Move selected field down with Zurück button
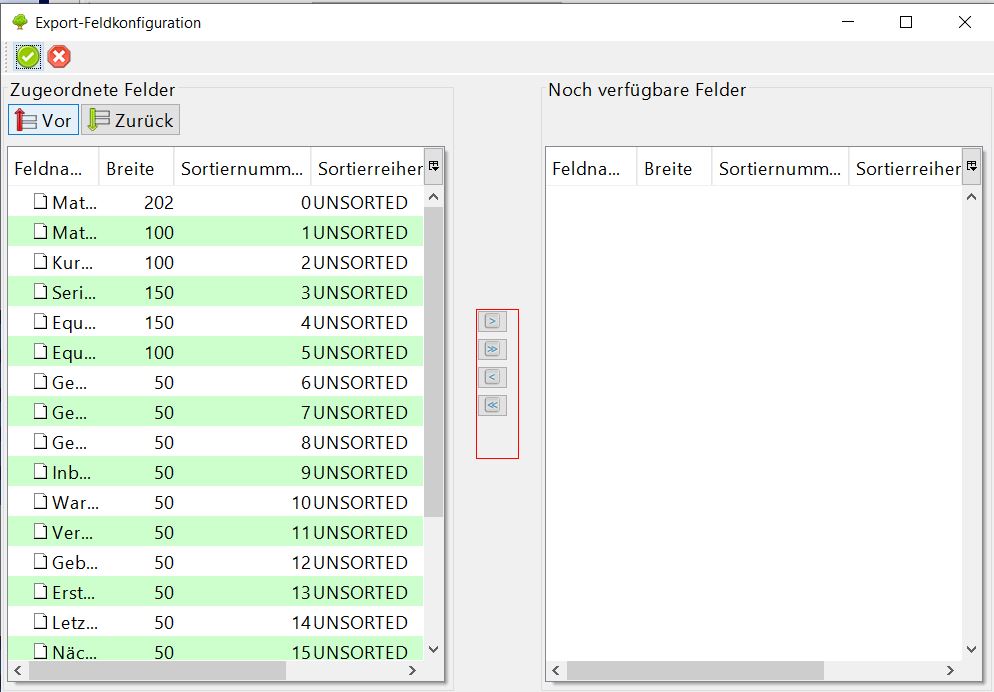 [130, 120]
